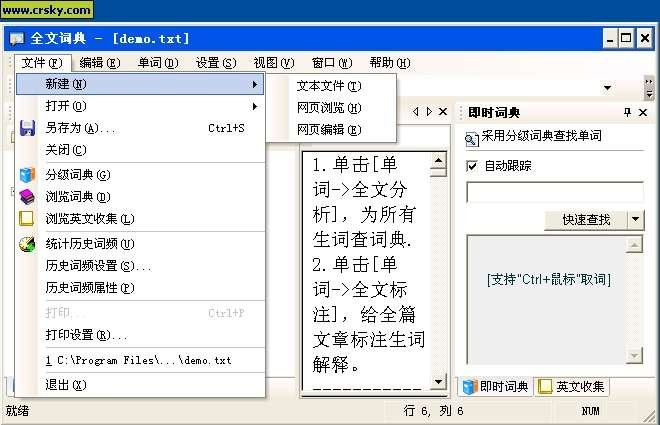The height and width of the screenshot is (425, 660).
Task: Click the save icon beside 另存为
Action: point(27,128)
